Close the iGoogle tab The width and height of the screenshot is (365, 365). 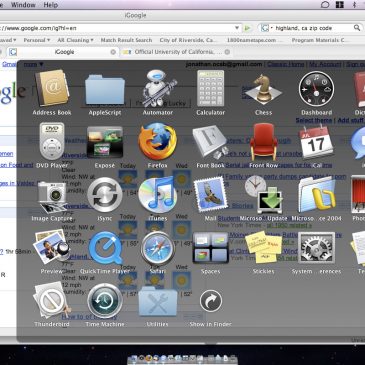click(113, 52)
